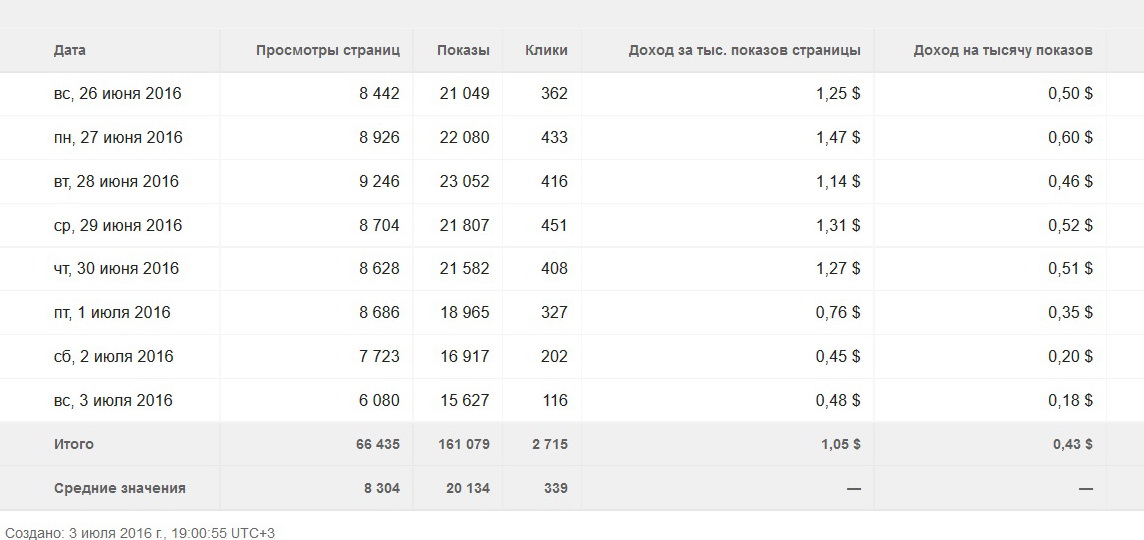Screen dimensions: 1144x540
Task: Select the ср, 29 июня 2016 date
Action: point(117,225)
